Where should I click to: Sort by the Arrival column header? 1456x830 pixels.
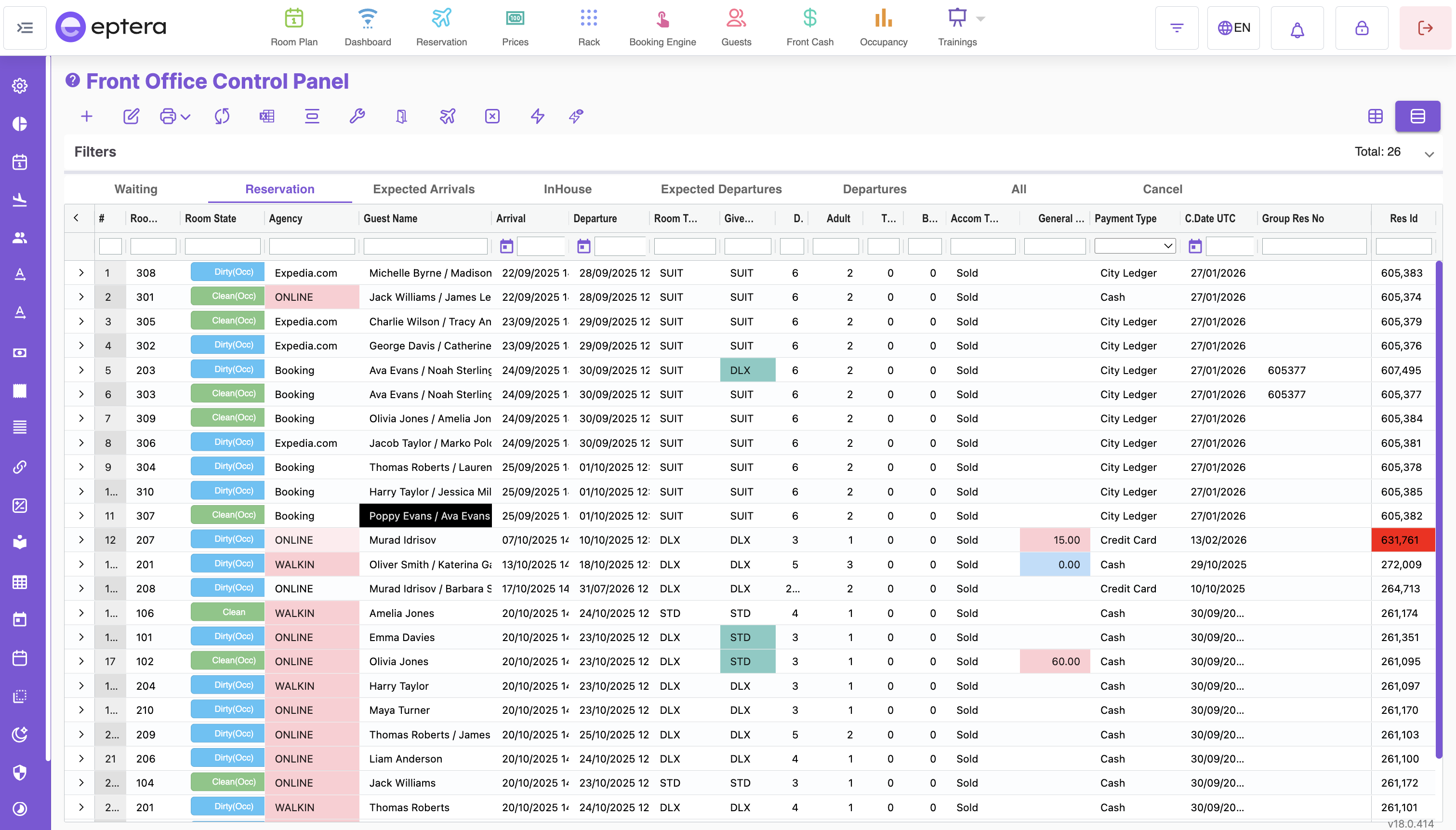click(x=510, y=218)
